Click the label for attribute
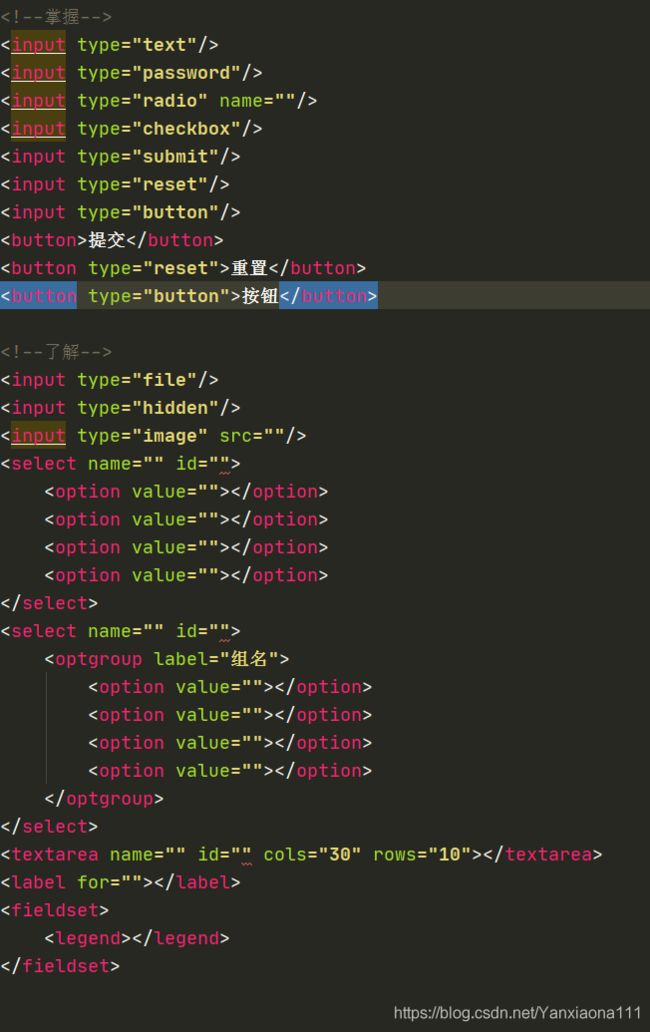 click(x=109, y=882)
